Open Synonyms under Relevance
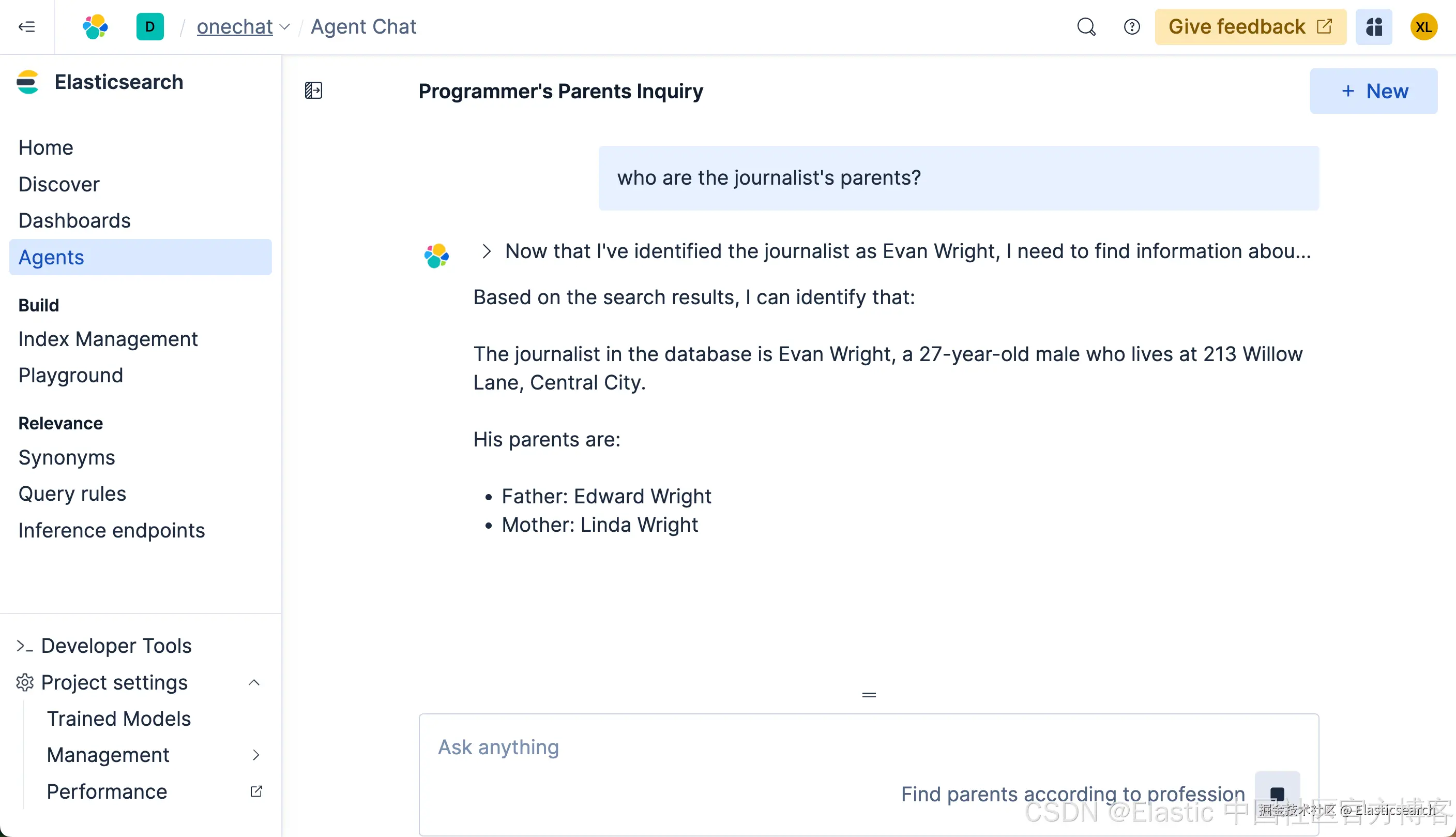This screenshot has width=1456, height=837. 67,458
